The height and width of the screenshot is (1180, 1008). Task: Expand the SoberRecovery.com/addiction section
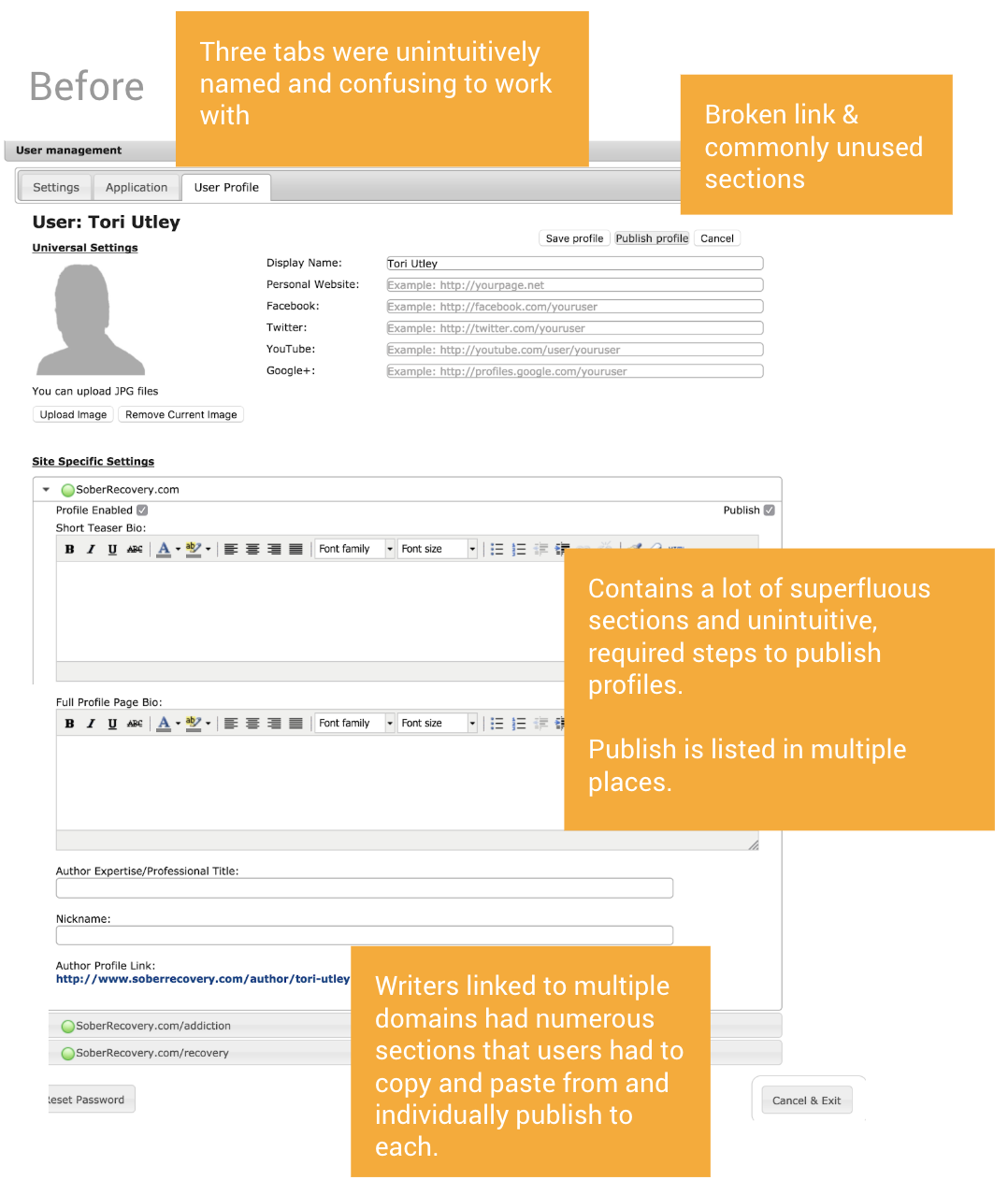click(152, 1027)
